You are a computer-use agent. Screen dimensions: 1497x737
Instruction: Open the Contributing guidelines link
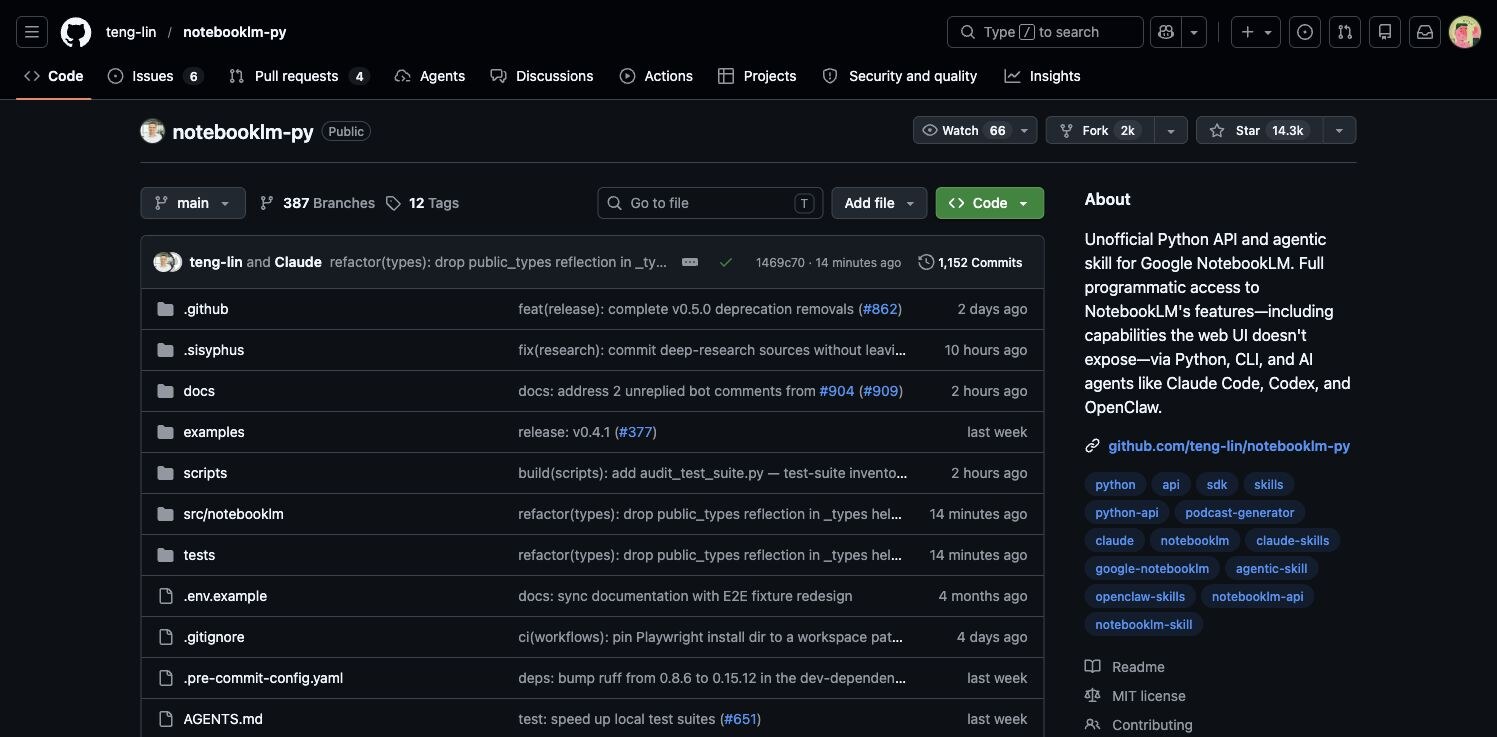(x=1152, y=725)
